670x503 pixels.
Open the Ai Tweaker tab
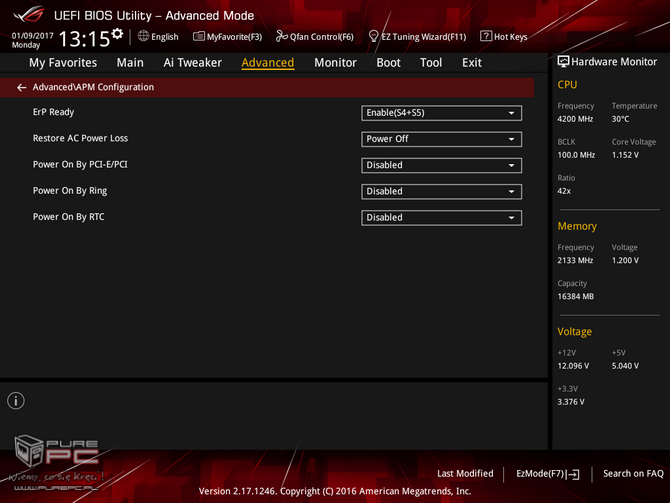(x=192, y=63)
